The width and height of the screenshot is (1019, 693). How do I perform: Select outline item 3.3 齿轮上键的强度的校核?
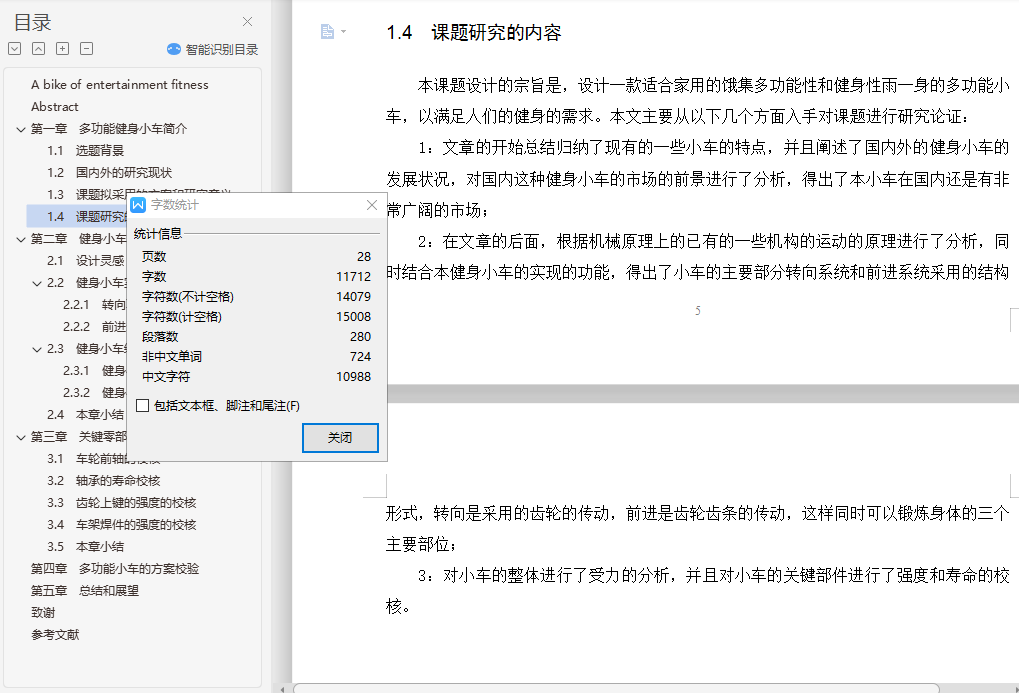point(122,503)
